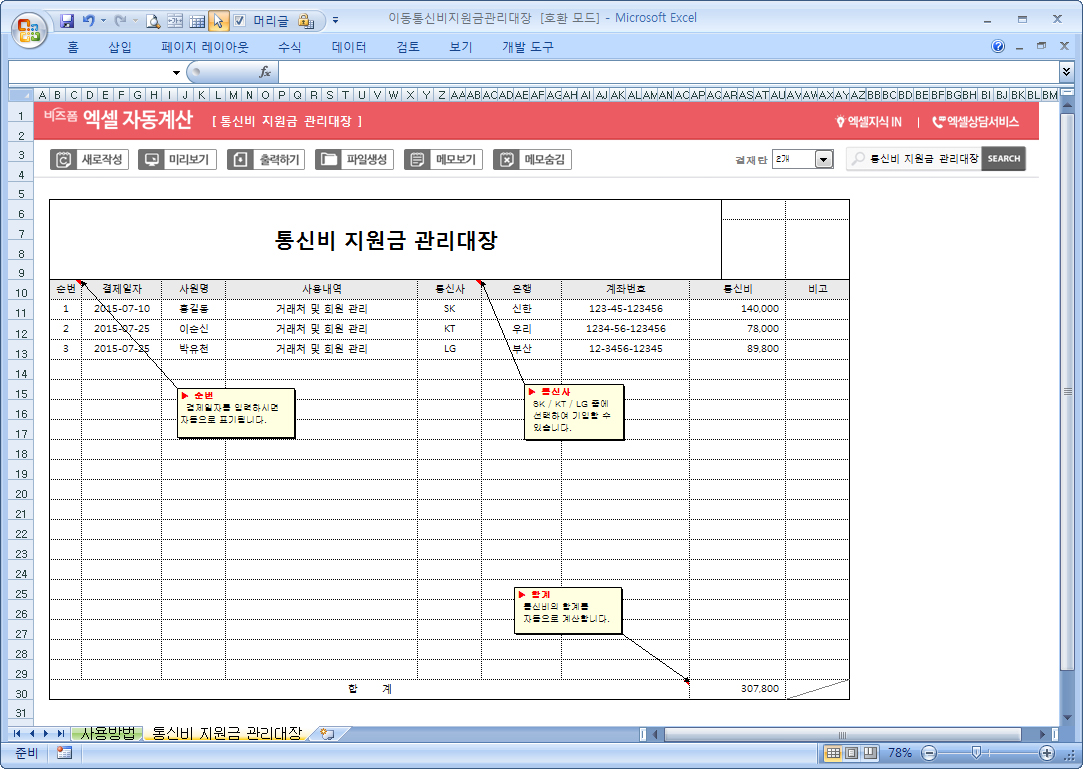Open the 데이터 ribbon tab
This screenshot has height=769, width=1083.
click(349, 47)
